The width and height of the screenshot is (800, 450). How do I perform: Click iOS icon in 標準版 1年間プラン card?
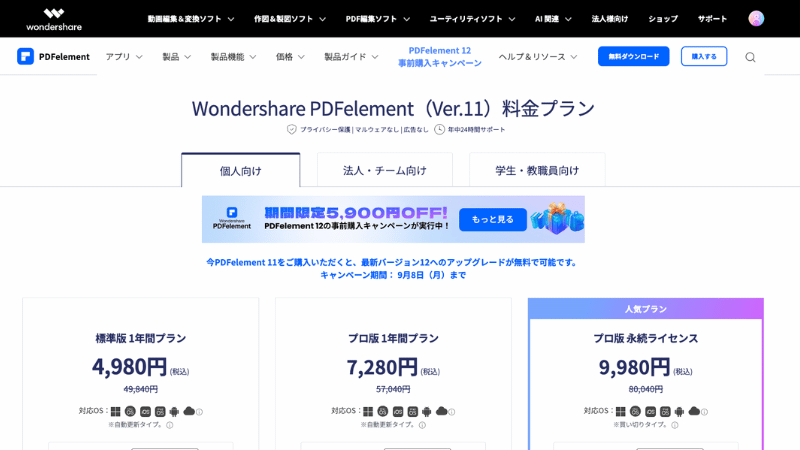pyautogui.click(x=145, y=412)
